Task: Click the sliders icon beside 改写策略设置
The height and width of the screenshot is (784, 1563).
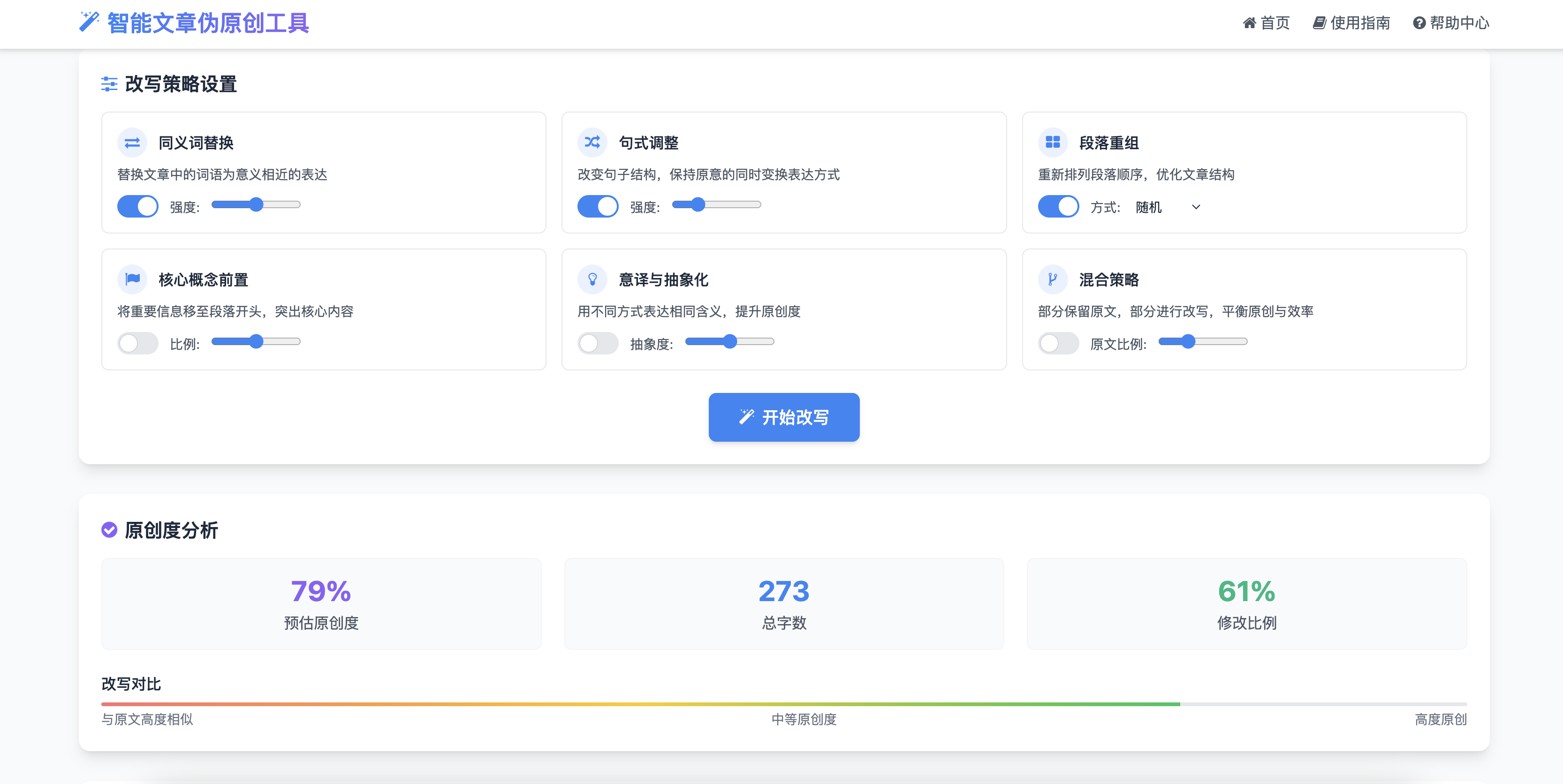Action: [109, 84]
